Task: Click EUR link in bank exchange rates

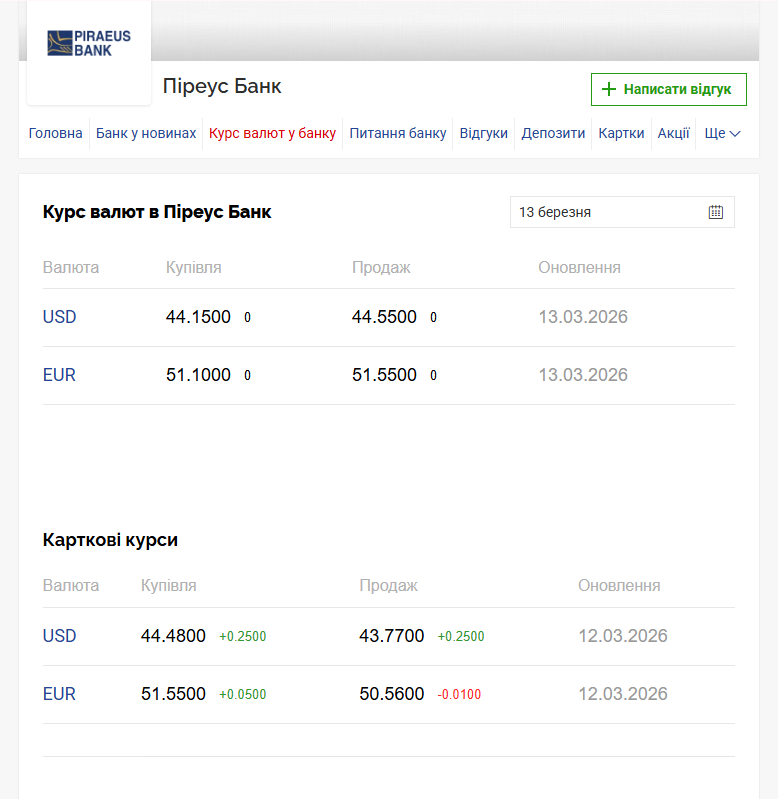Action: 60,375
